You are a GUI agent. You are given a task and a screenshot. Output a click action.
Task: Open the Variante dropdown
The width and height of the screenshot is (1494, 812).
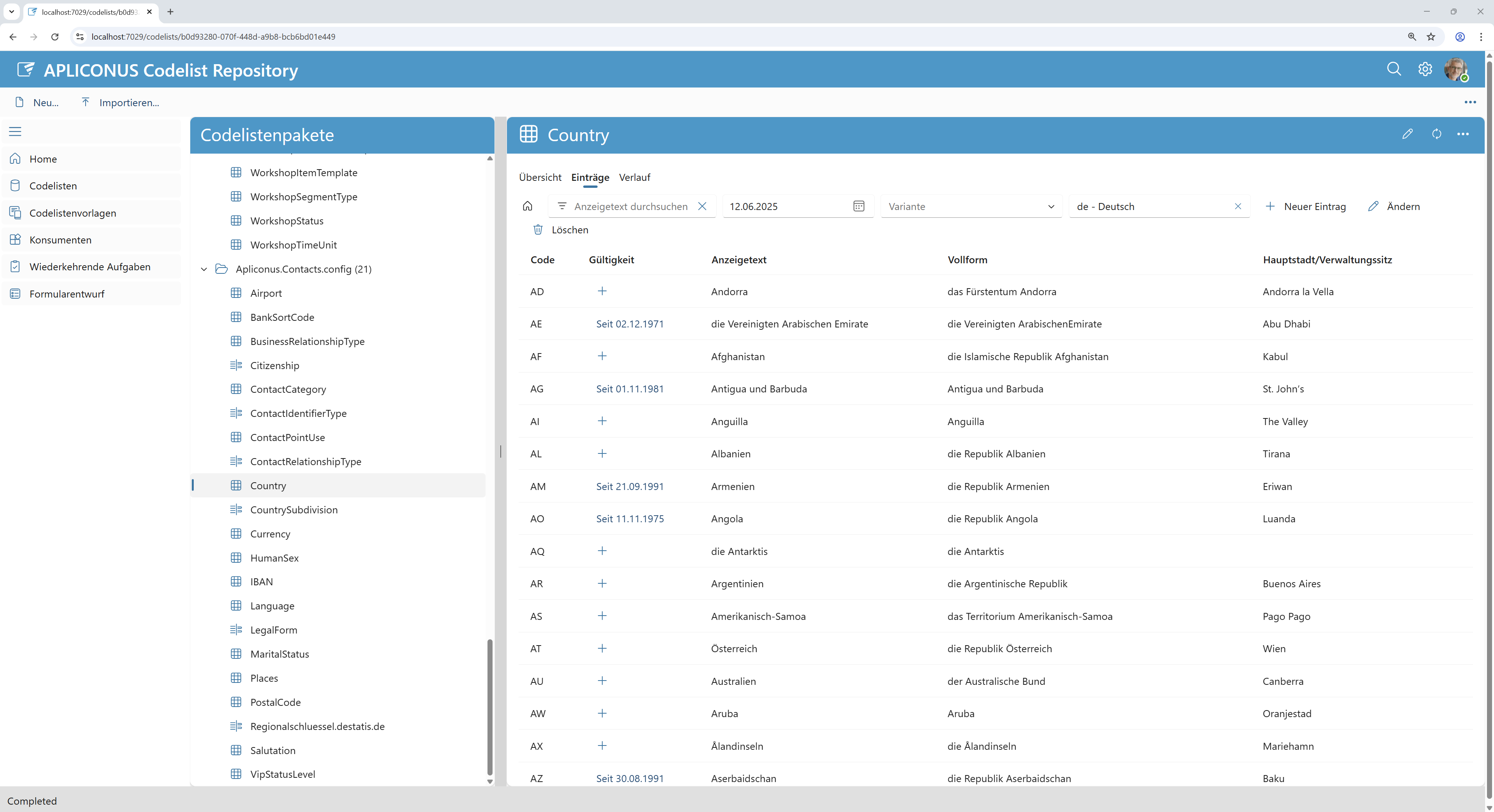[971, 206]
